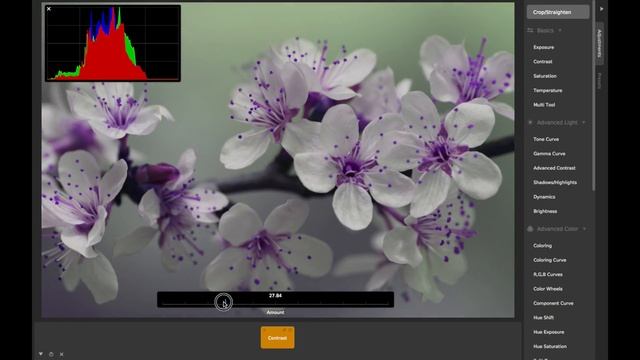Open the Brightness adjustment
640x360 pixels.
[545, 211]
